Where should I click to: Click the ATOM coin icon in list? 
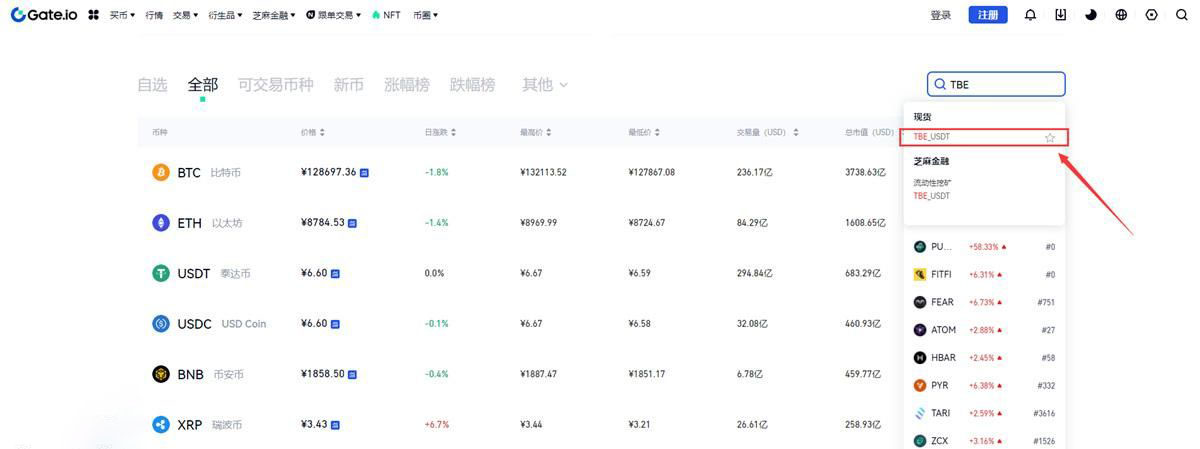pyautogui.click(x=920, y=329)
